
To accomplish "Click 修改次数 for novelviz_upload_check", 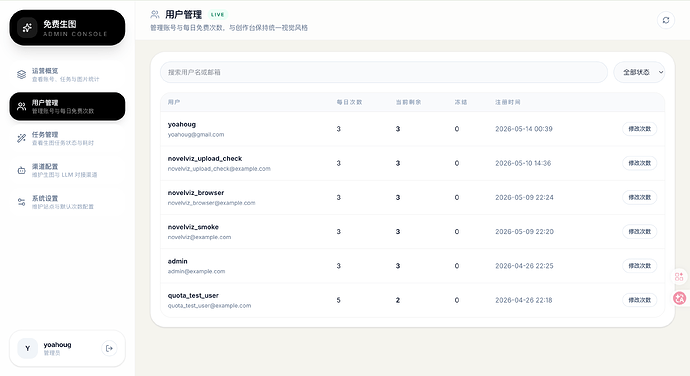I will click(x=639, y=163).
